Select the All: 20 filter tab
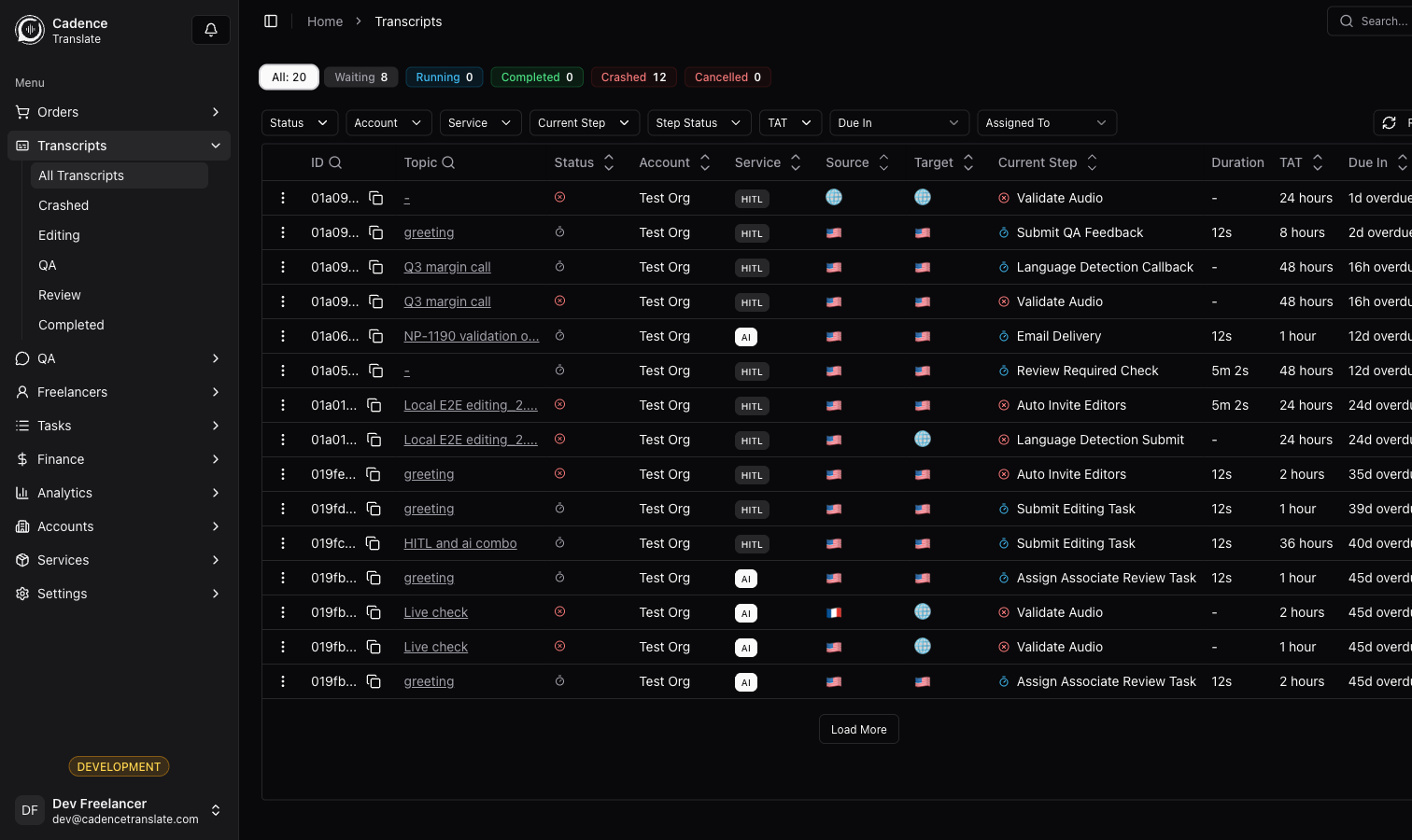Viewport: 1412px width, 840px height. pyautogui.click(x=289, y=77)
